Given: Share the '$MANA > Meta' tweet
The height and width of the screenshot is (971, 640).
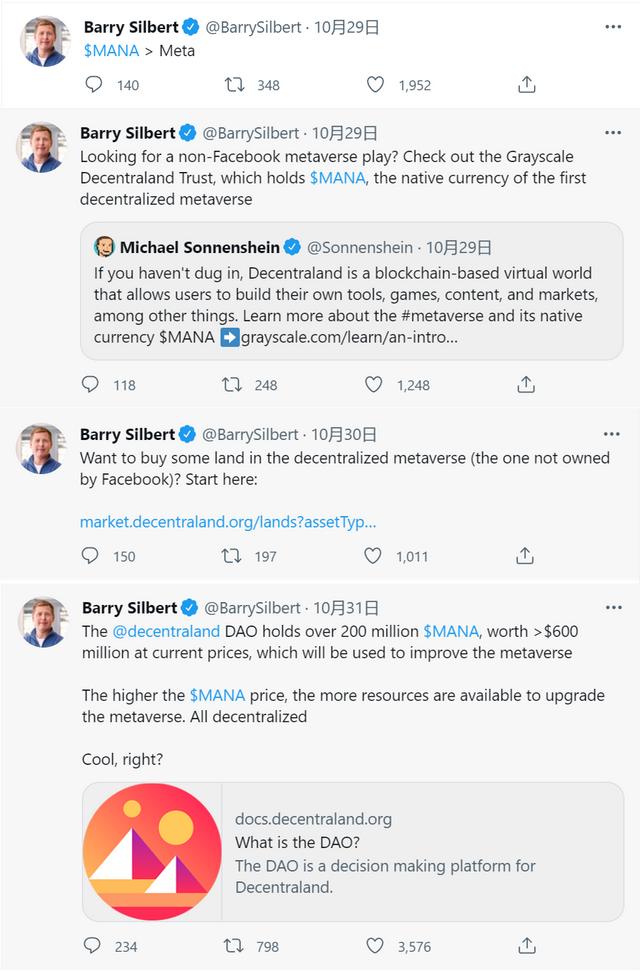Looking at the screenshot, I should click(x=527, y=85).
